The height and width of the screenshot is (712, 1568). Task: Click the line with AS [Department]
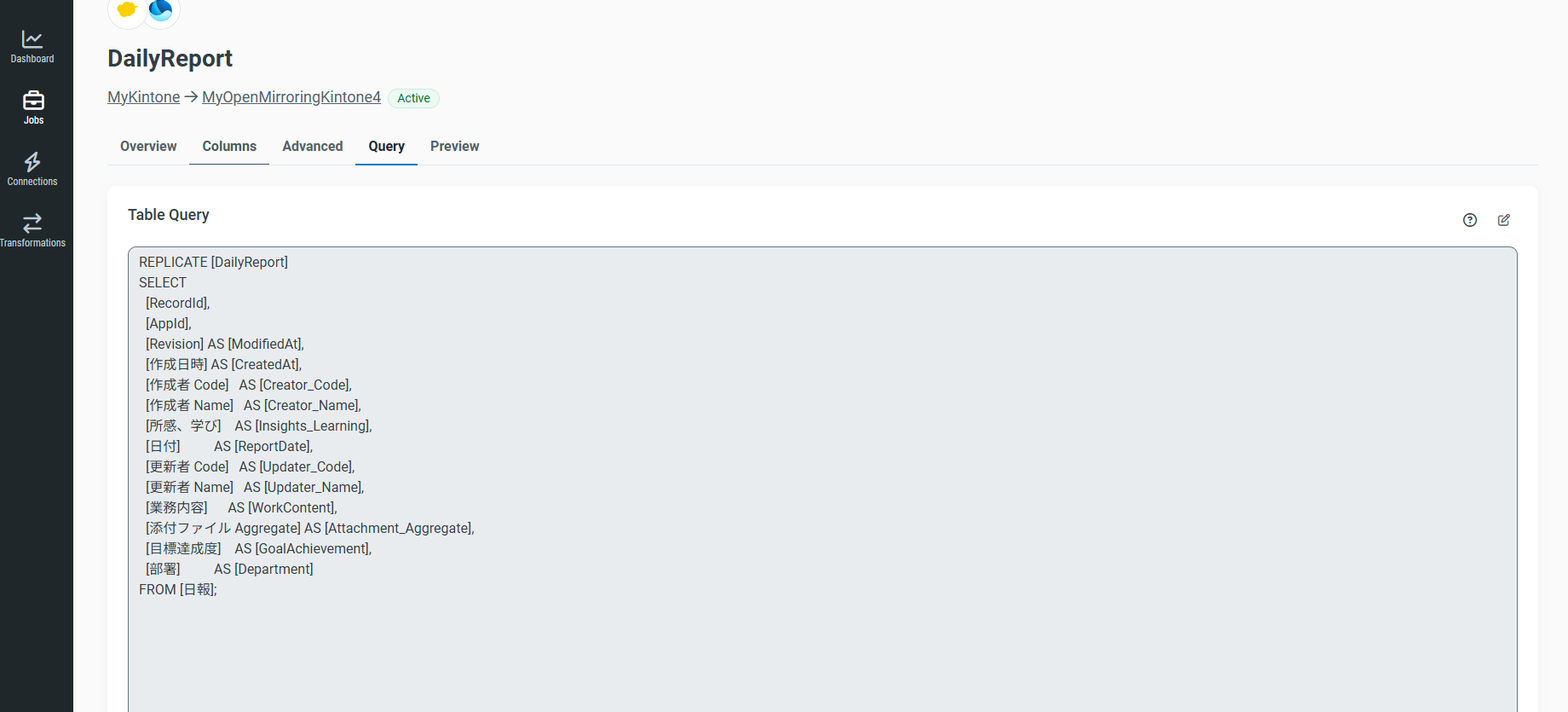pyautogui.click(x=229, y=569)
